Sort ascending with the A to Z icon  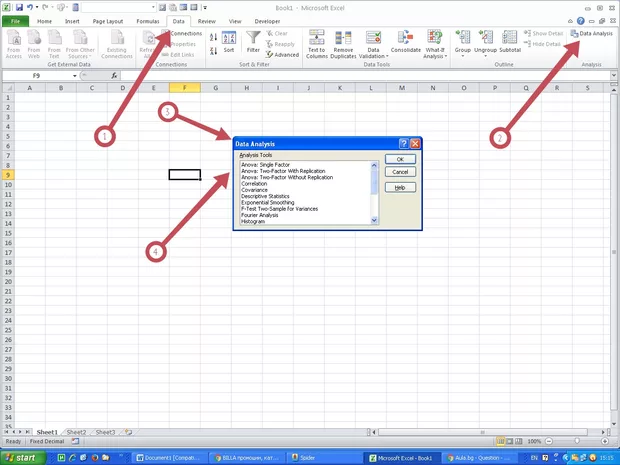coord(213,38)
